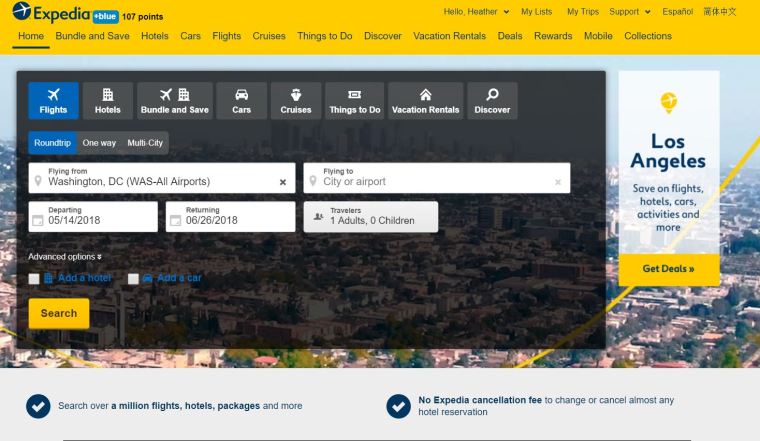This screenshot has width=760, height=441.
Task: Click the Flying from input field
Action: (x=162, y=178)
